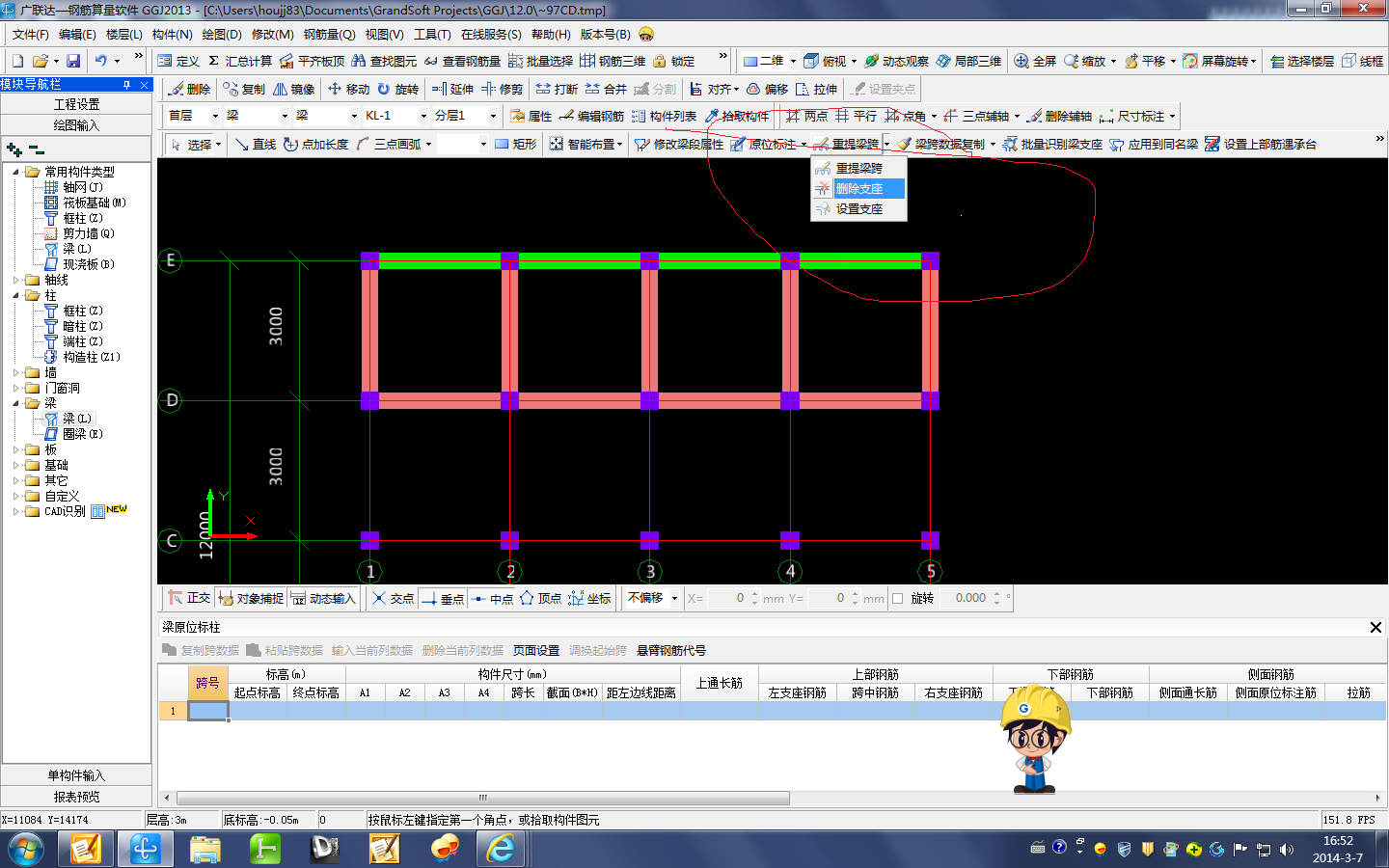
Task: Click 全屏 full screen view
Action: [x=1035, y=61]
